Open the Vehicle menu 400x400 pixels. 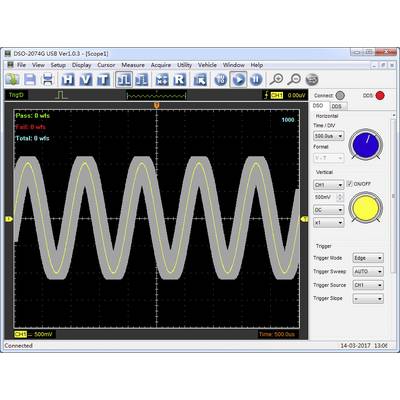207,65
